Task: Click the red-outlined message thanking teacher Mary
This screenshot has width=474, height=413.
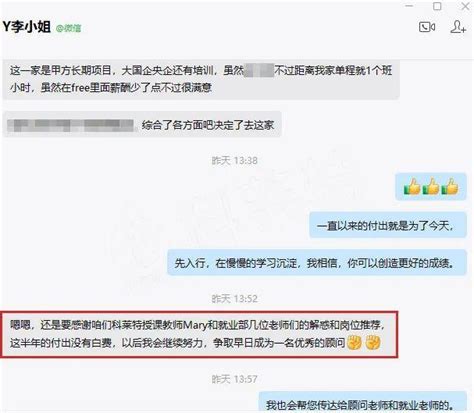Action: [199, 334]
